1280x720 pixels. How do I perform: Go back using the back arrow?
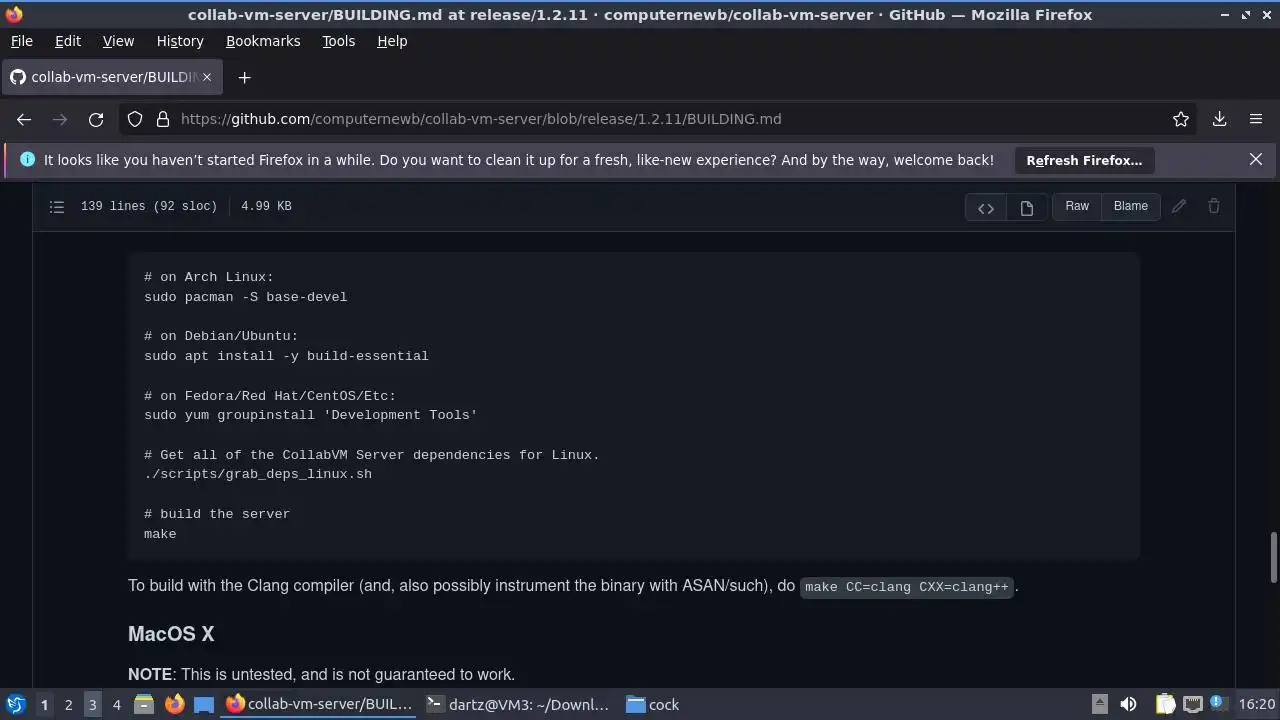coord(24,119)
